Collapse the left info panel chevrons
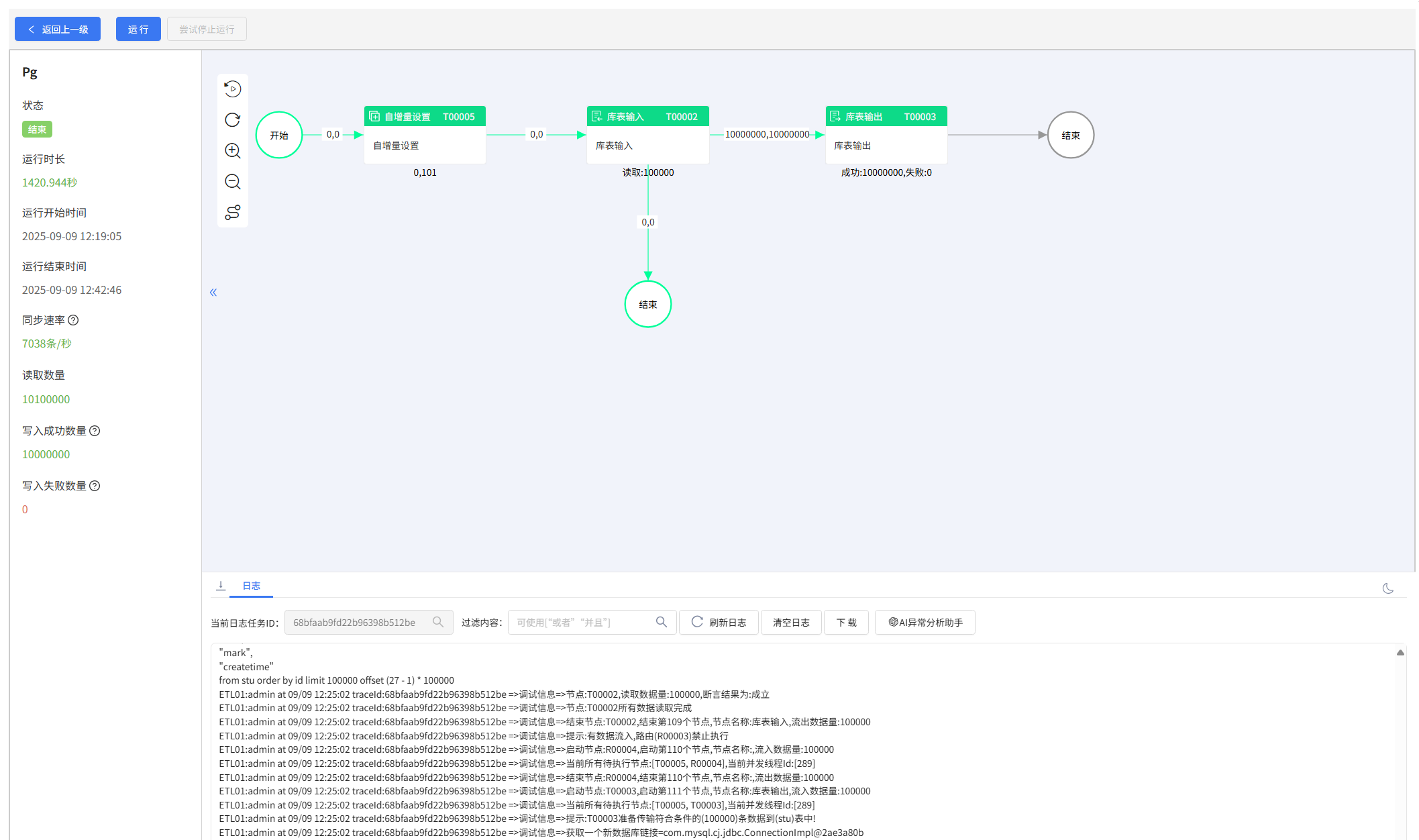The height and width of the screenshot is (840, 1419). [213, 292]
